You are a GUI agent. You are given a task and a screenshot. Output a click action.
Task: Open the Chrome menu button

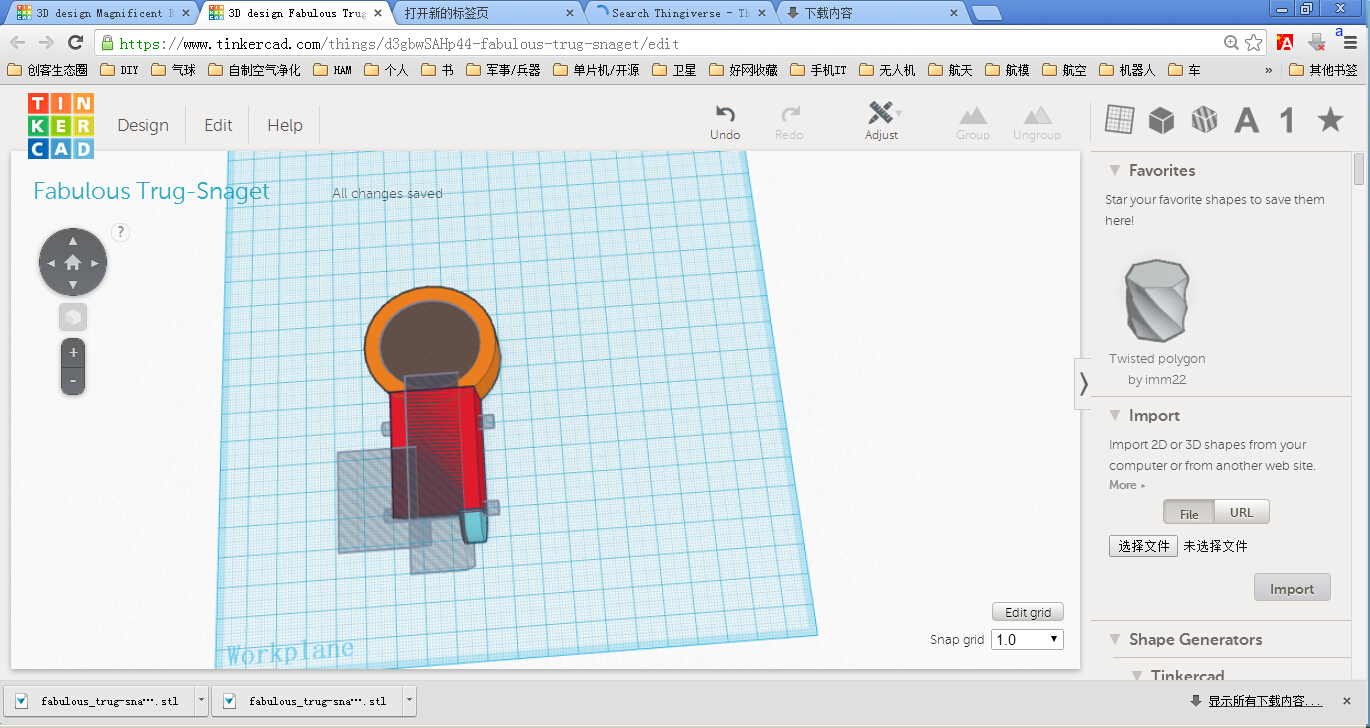[x=1349, y=43]
